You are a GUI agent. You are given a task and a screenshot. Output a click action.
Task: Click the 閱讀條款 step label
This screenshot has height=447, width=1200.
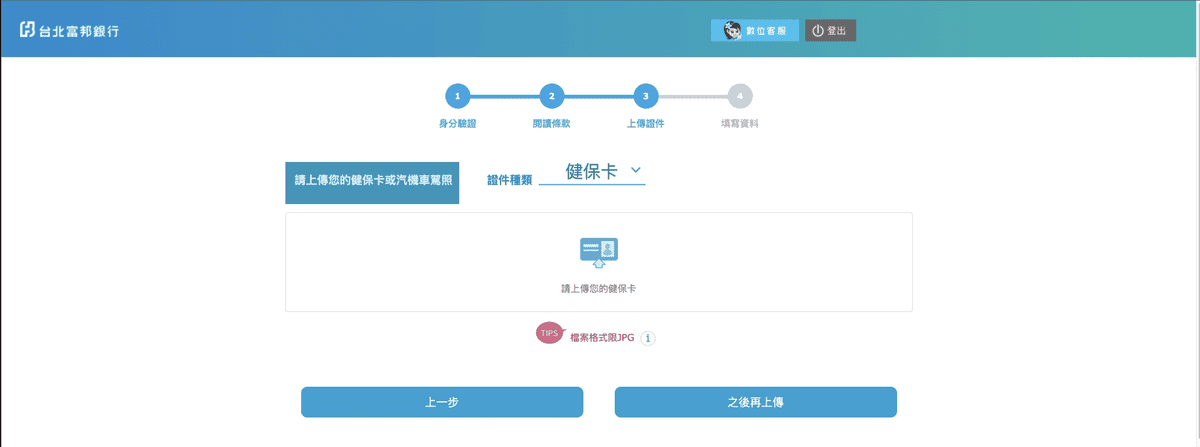point(551,124)
